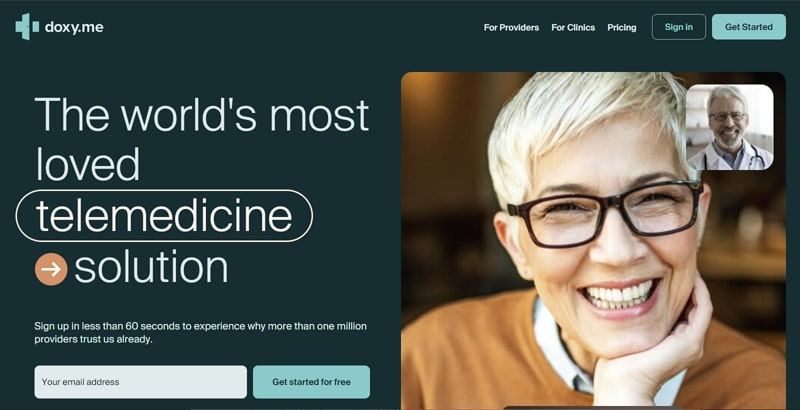Image resolution: width=800 pixels, height=410 pixels.
Task: Click the doxy.me cross logo icon
Action: click(27, 27)
